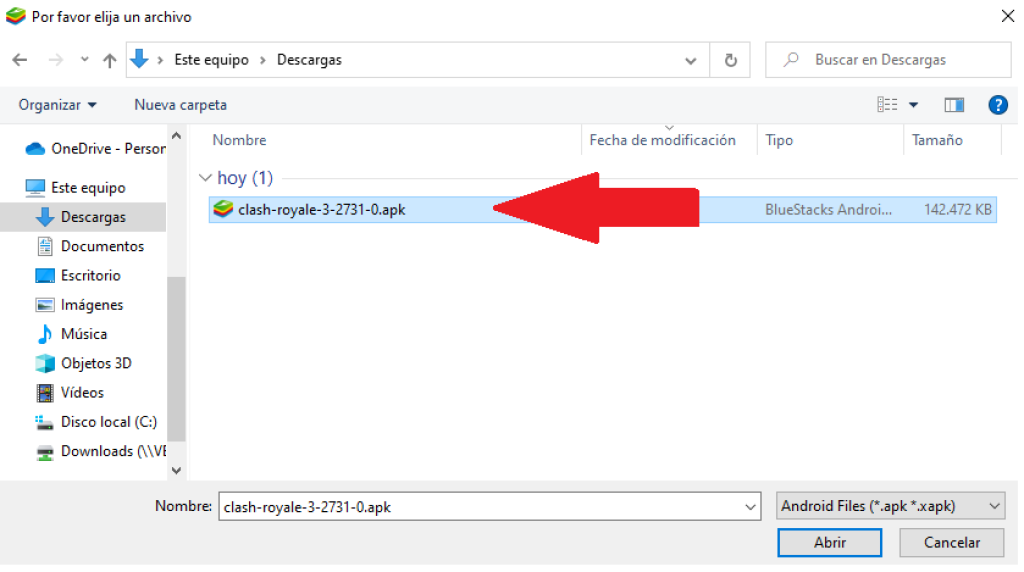The height and width of the screenshot is (572, 1024).
Task: Click the Escritorio desktop icon
Action: coord(44,276)
